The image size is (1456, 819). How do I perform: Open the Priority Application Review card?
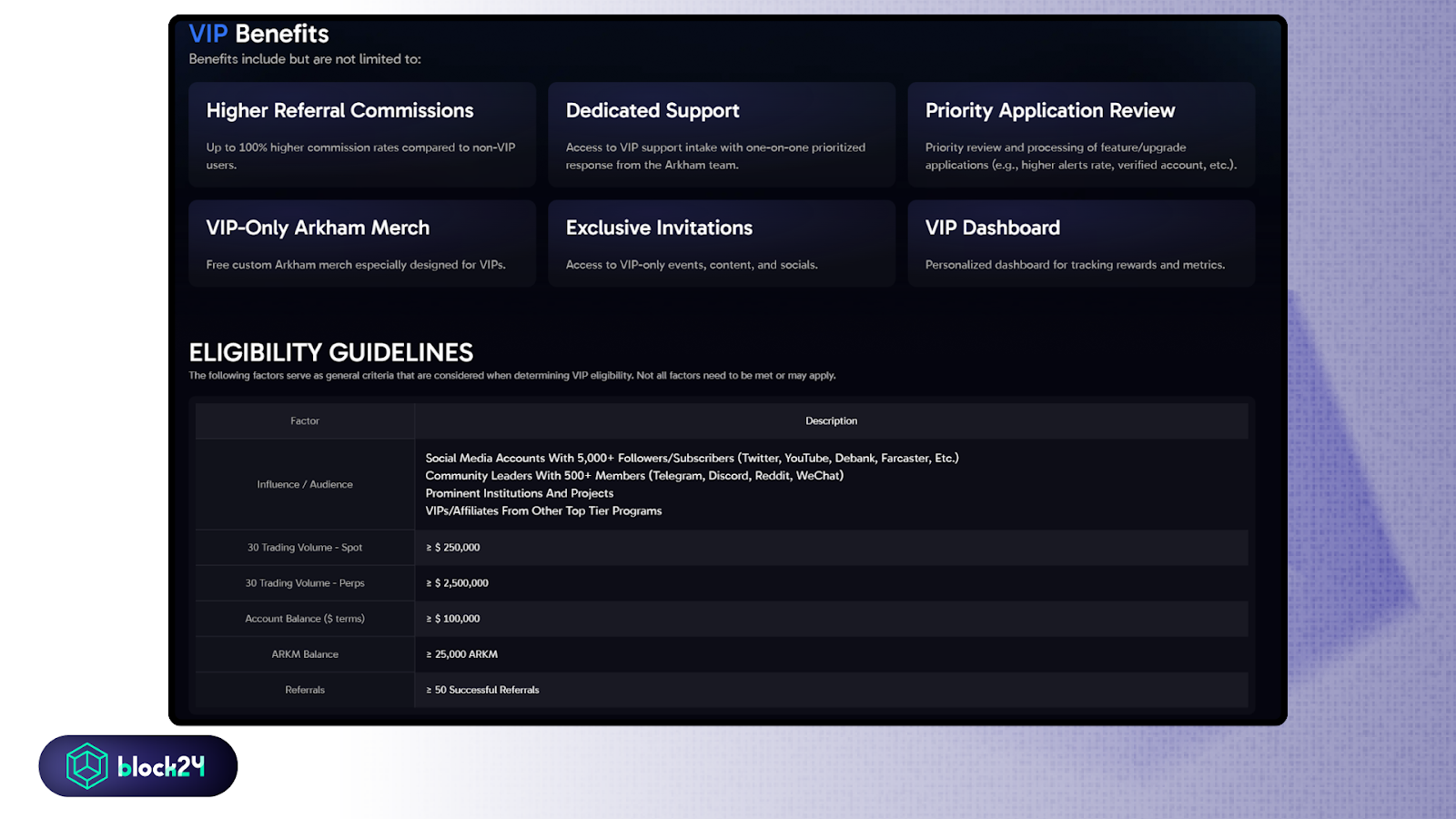pos(1081,135)
